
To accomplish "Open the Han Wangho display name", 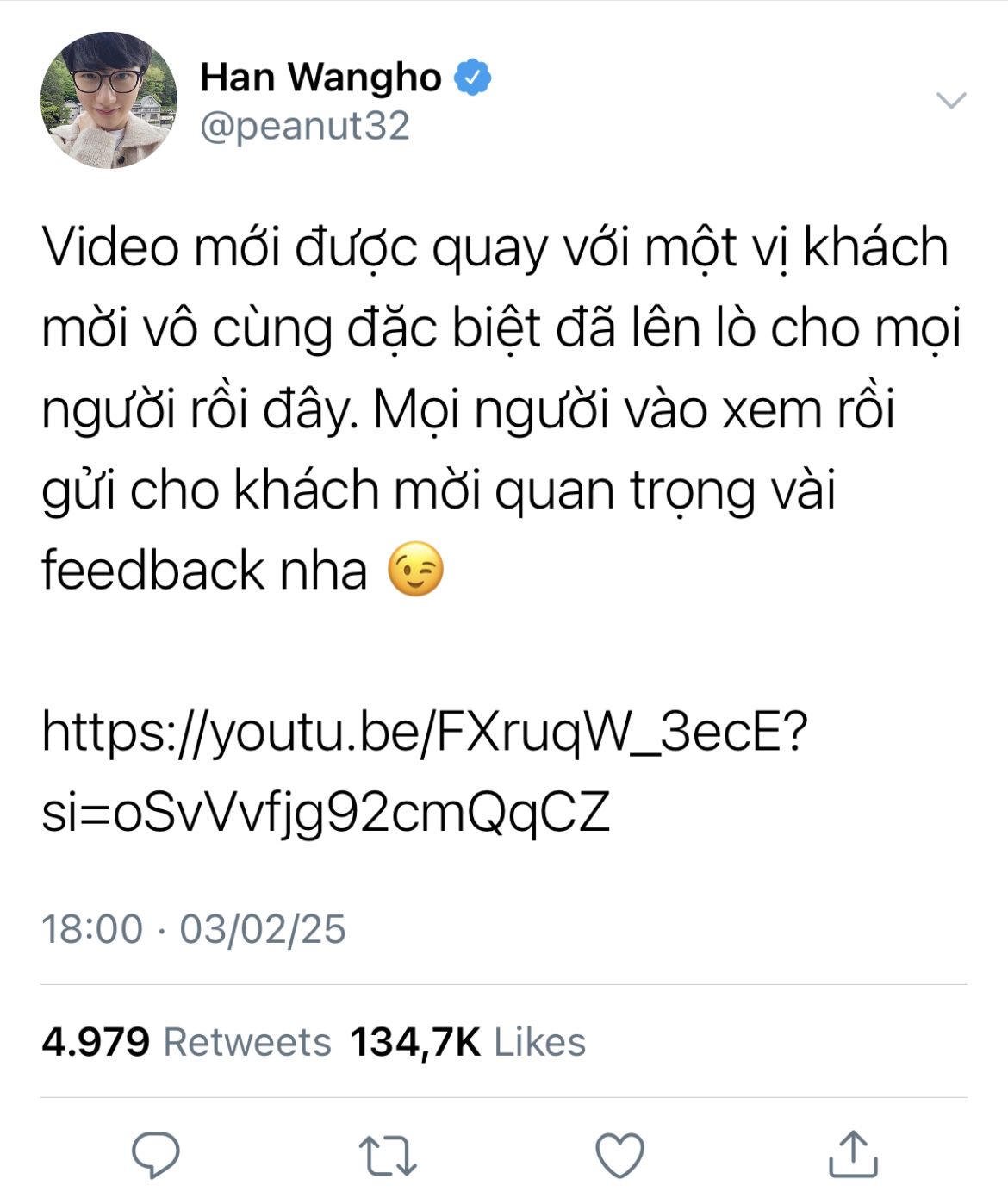I will (320, 78).
